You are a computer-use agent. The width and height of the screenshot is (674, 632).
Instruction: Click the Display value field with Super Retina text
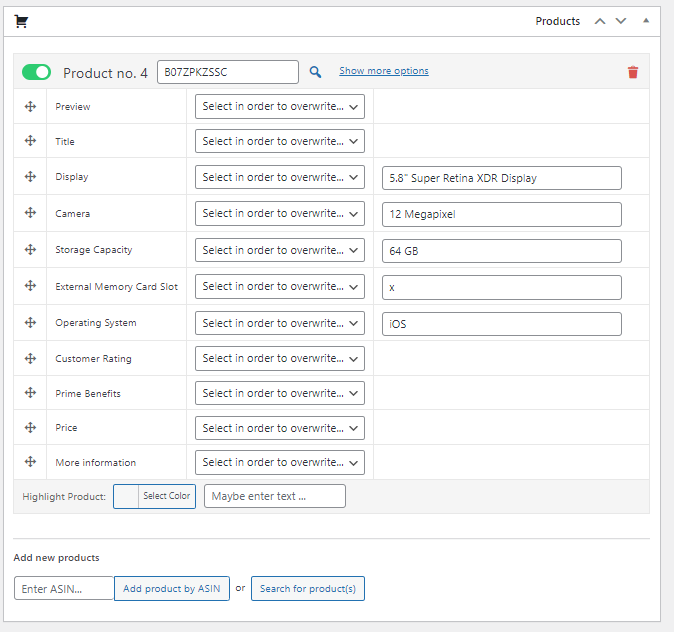tap(502, 178)
